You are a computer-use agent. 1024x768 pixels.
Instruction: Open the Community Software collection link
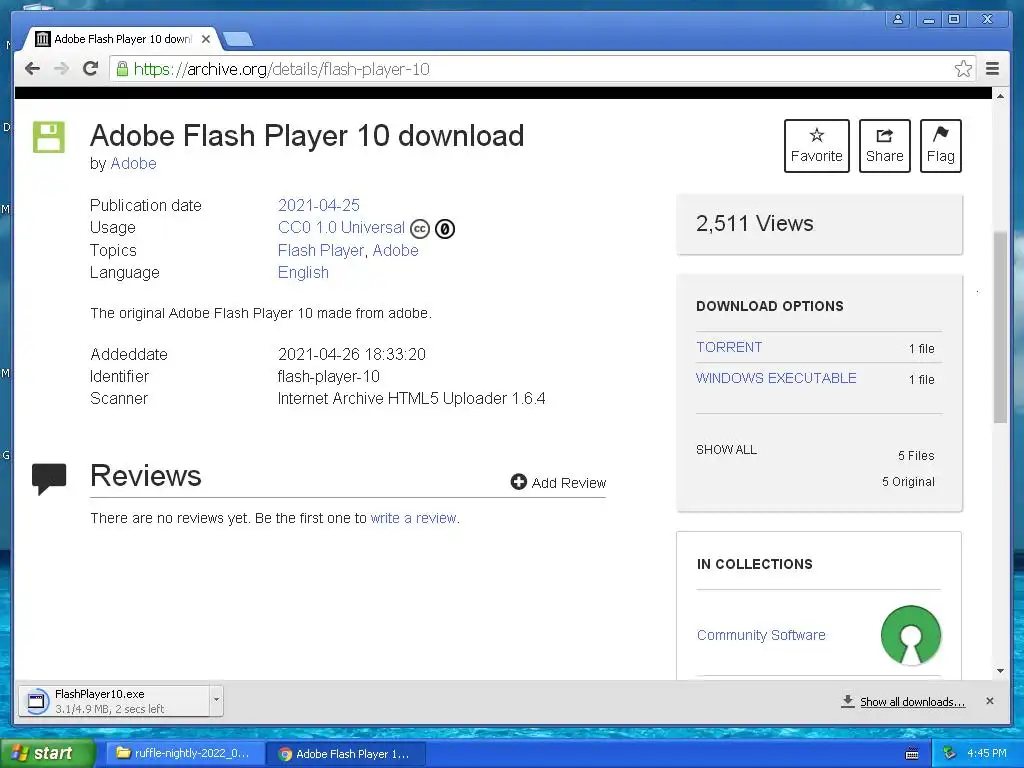[761, 635]
